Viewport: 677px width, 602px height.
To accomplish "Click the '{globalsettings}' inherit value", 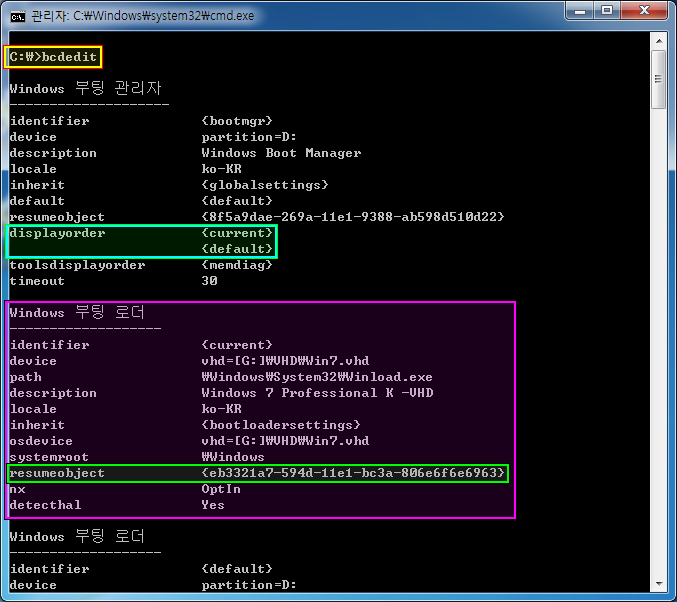I will 265,185.
